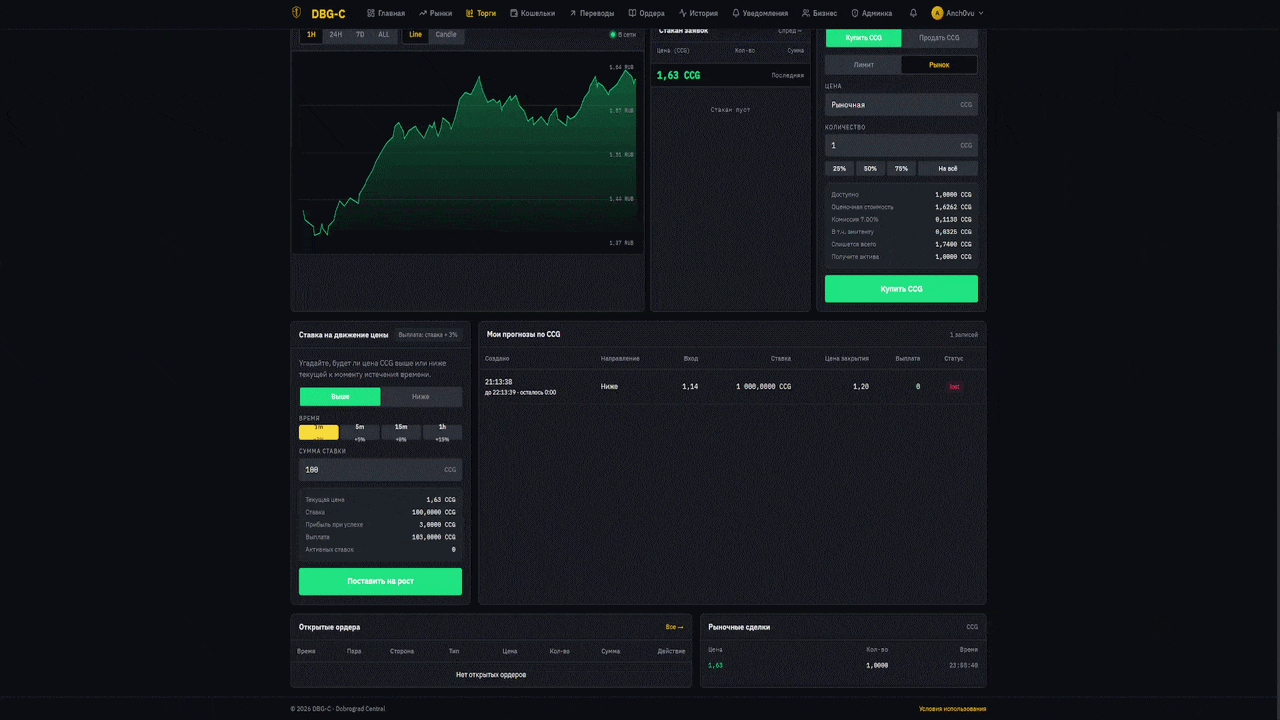Click the DBG-C shield logo icon
1280x720 pixels.
(296, 13)
